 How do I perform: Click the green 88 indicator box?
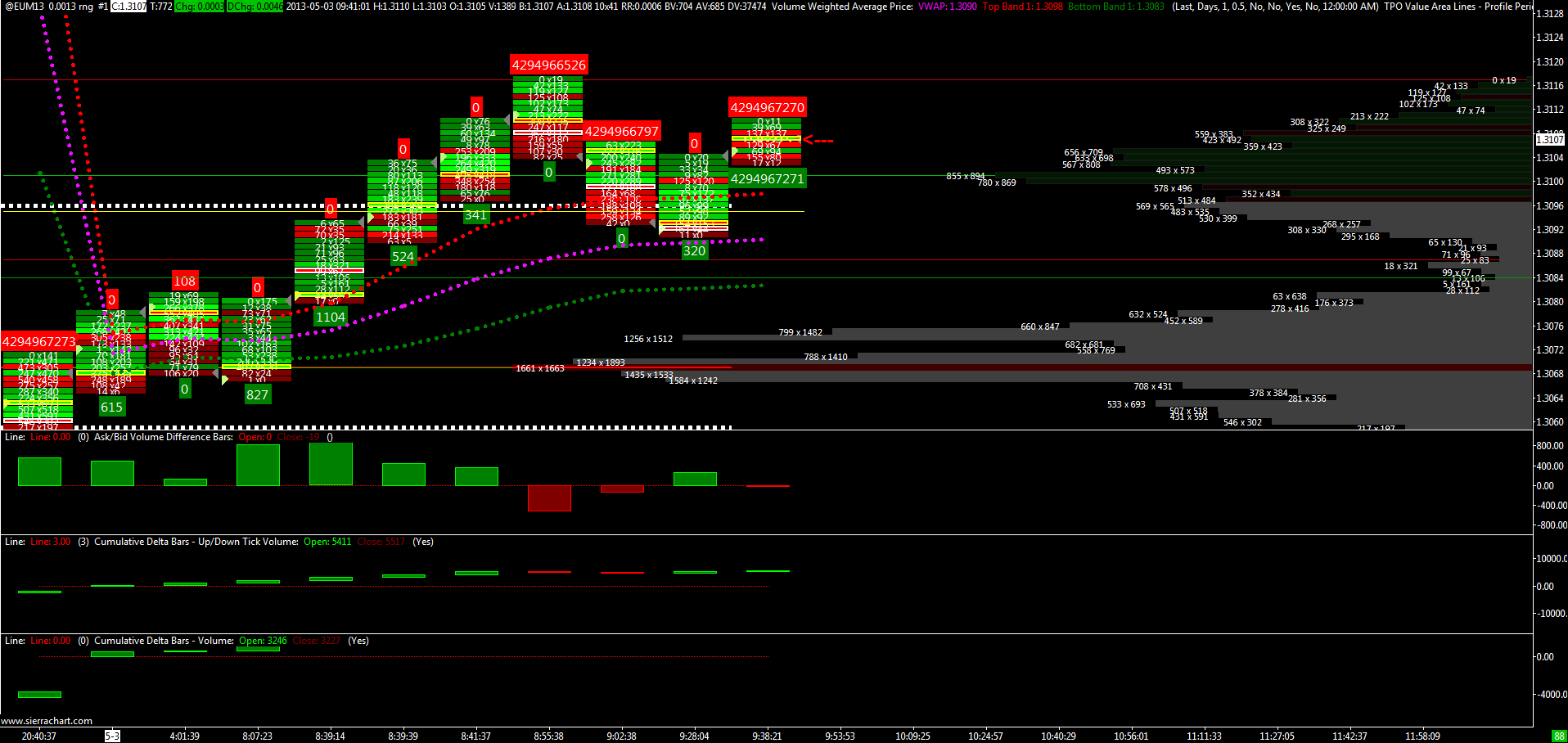1560,736
